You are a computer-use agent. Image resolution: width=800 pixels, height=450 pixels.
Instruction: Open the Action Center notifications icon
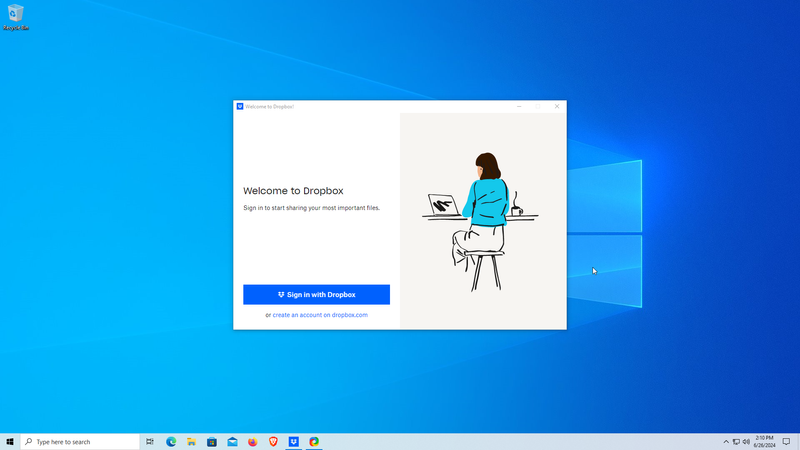[x=786, y=441]
